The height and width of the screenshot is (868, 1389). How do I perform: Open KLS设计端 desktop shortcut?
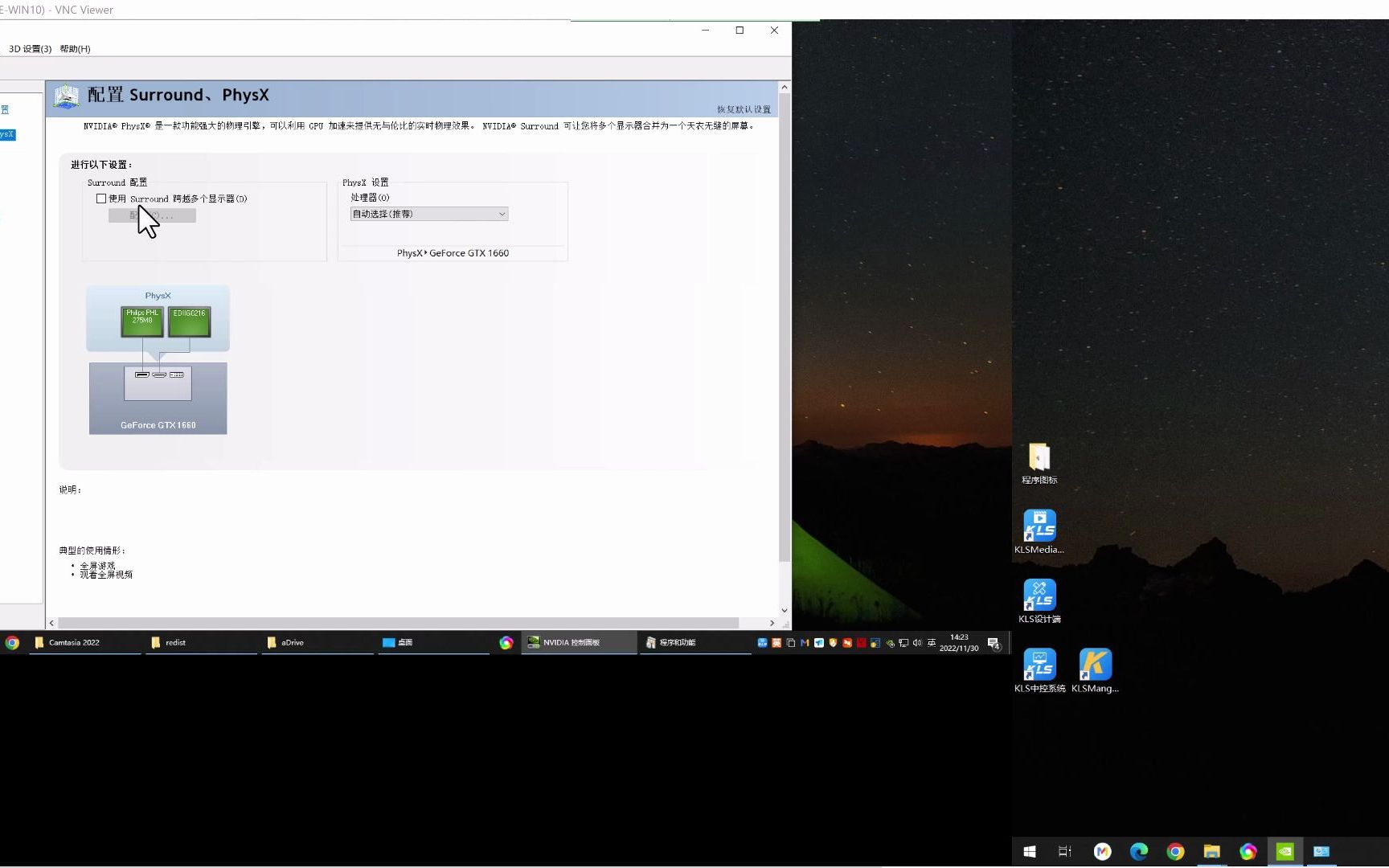pyautogui.click(x=1039, y=601)
